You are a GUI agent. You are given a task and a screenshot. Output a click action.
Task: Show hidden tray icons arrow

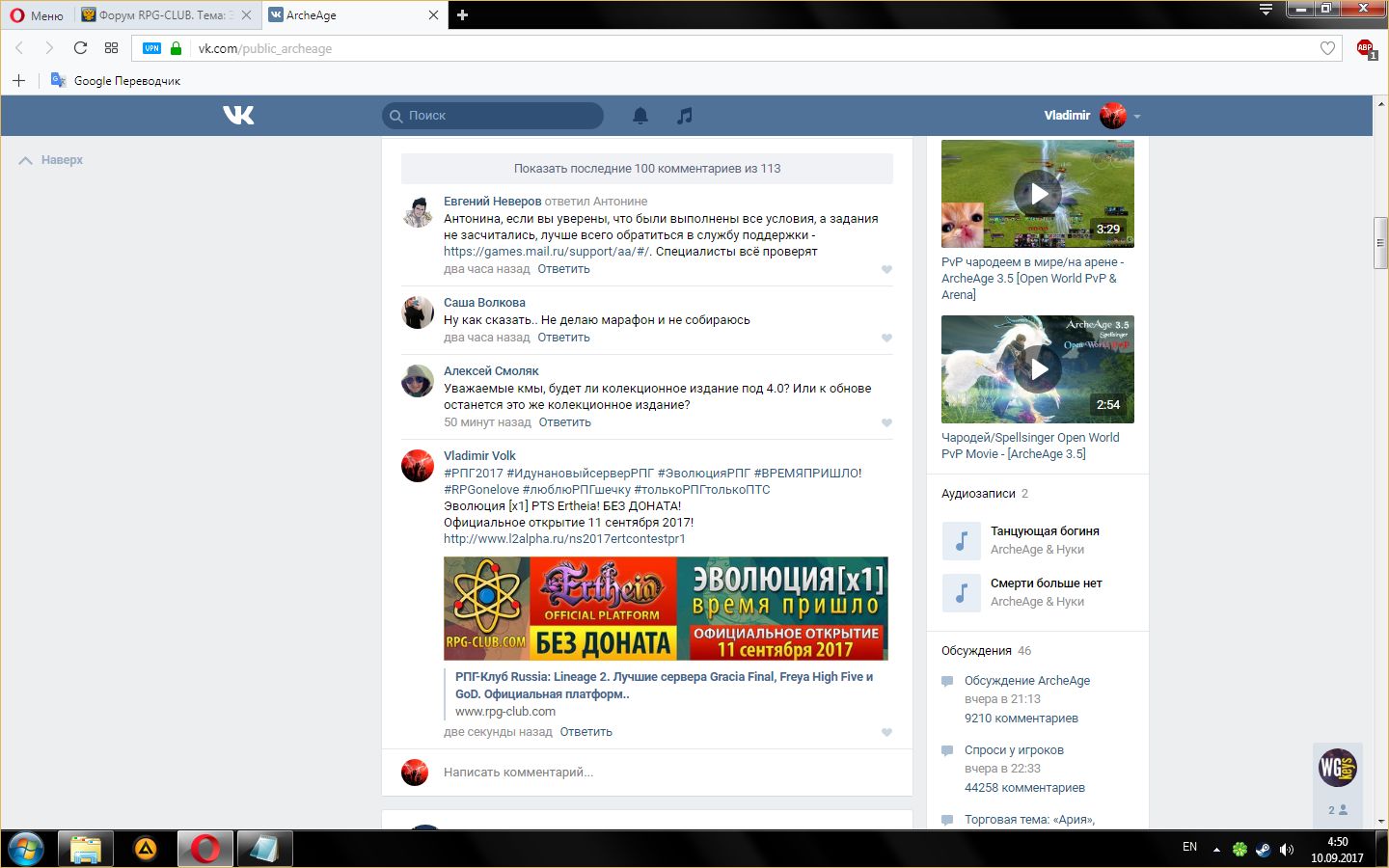click(1216, 850)
